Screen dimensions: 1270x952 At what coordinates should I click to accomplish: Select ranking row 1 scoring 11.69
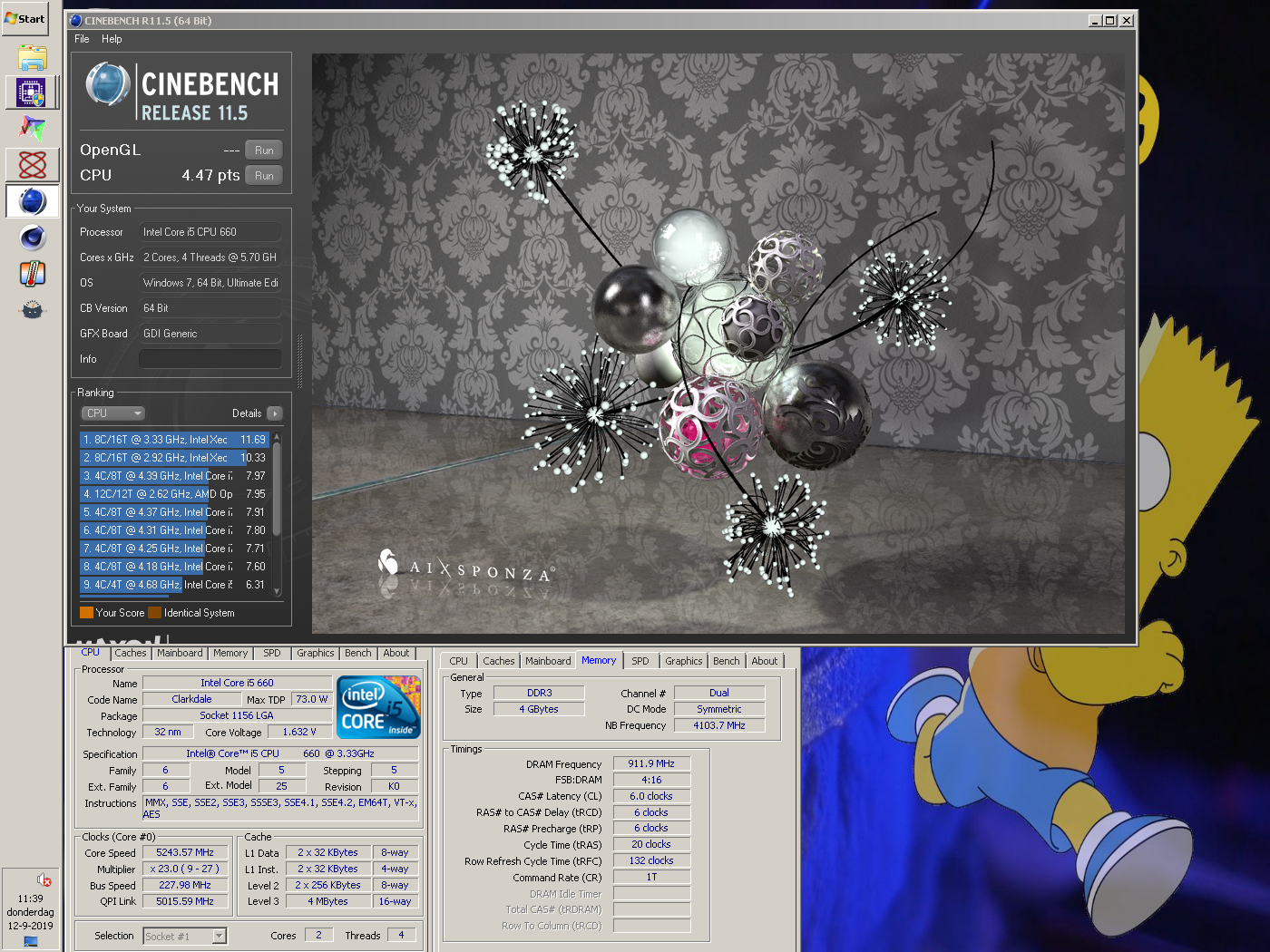pyautogui.click(x=174, y=440)
